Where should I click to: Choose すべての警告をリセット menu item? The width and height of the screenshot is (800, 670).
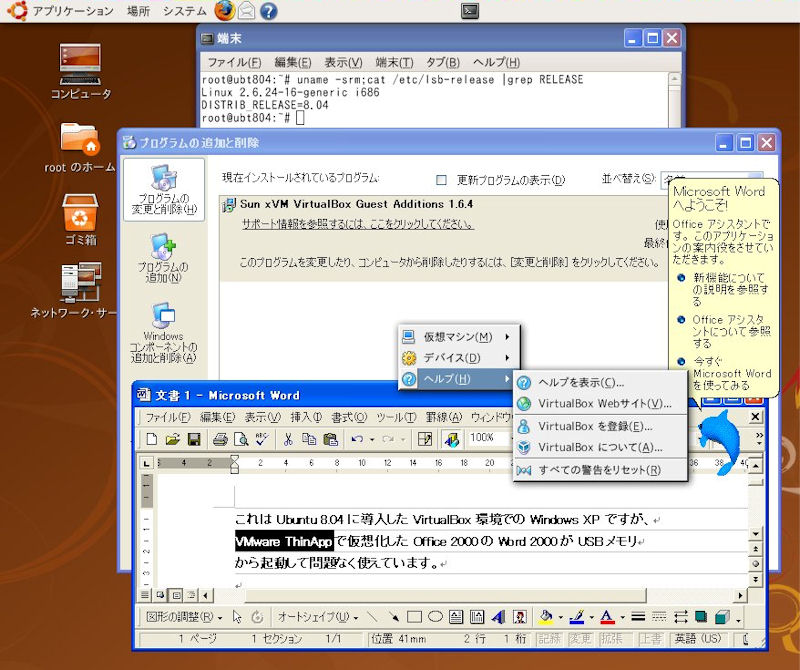click(600, 470)
